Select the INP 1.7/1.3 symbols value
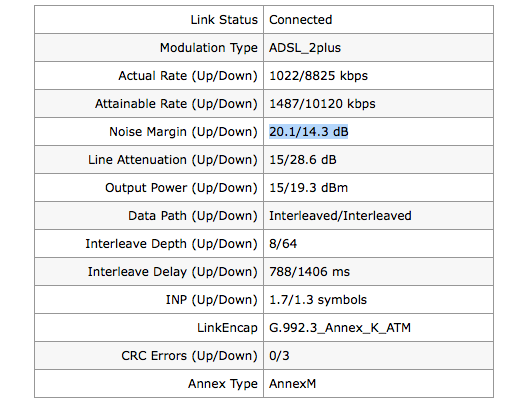 coord(318,300)
